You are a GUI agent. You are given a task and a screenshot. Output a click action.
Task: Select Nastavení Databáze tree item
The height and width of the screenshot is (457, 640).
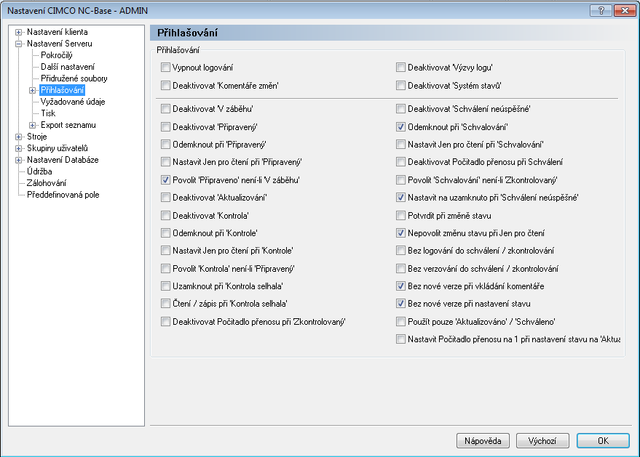coord(62,160)
